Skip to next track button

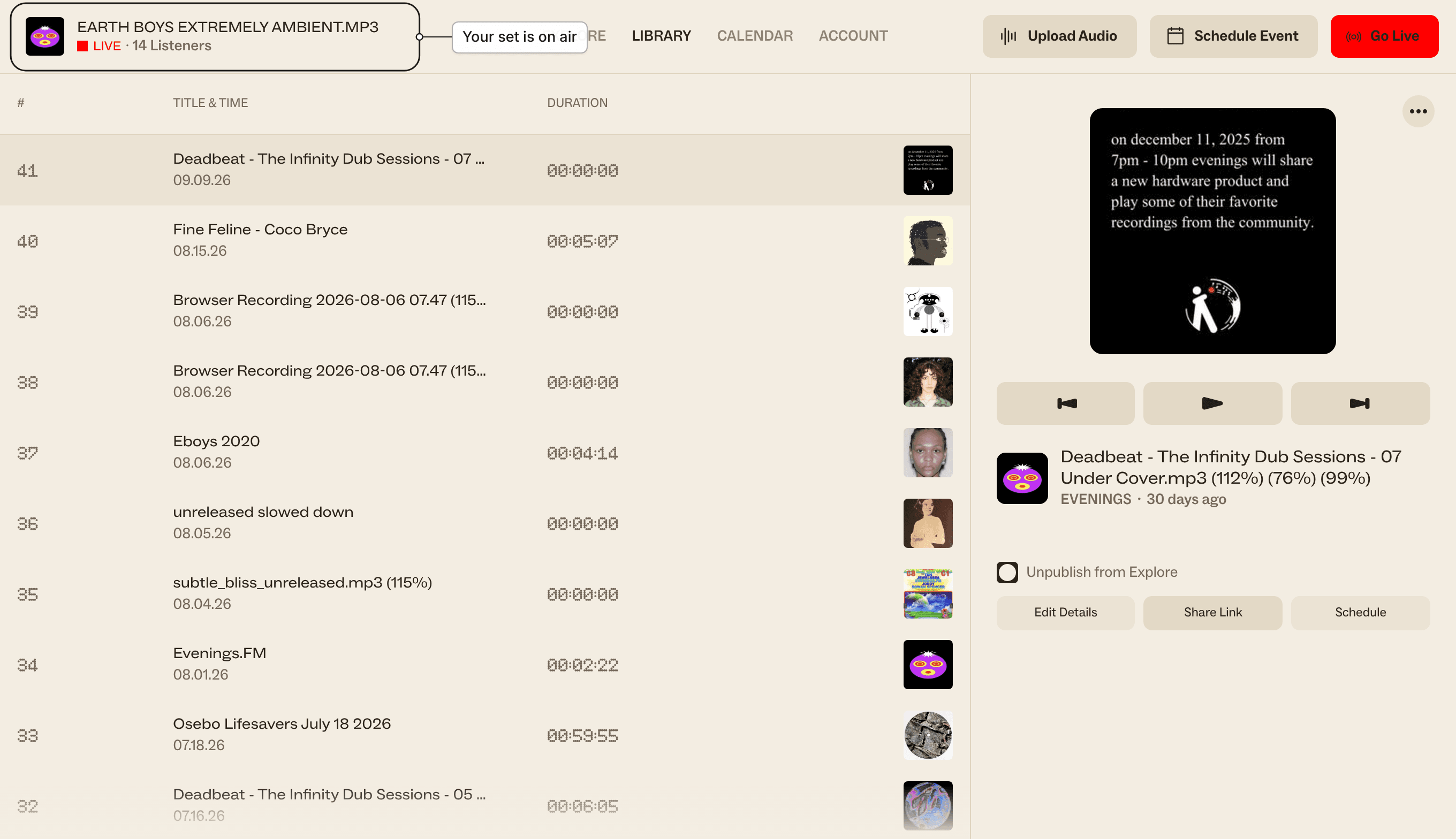1360,403
